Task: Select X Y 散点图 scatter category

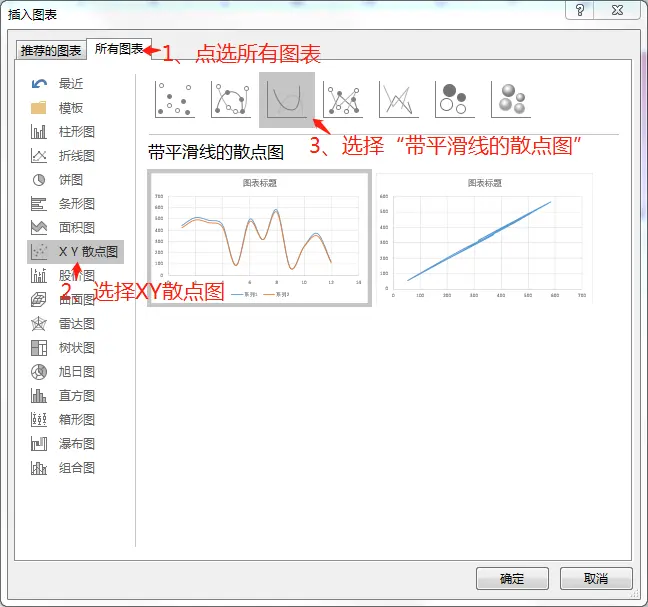Action: pos(76,252)
